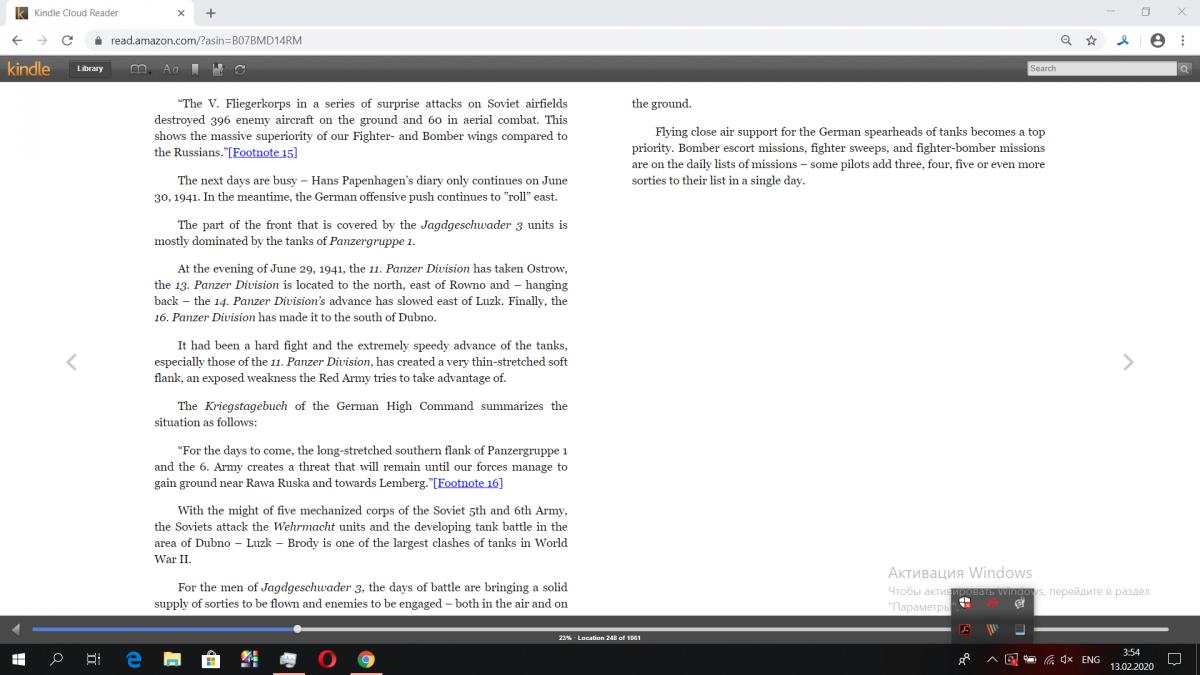Open Windows Security shield tray icon
The image size is (1200, 675).
click(965, 602)
